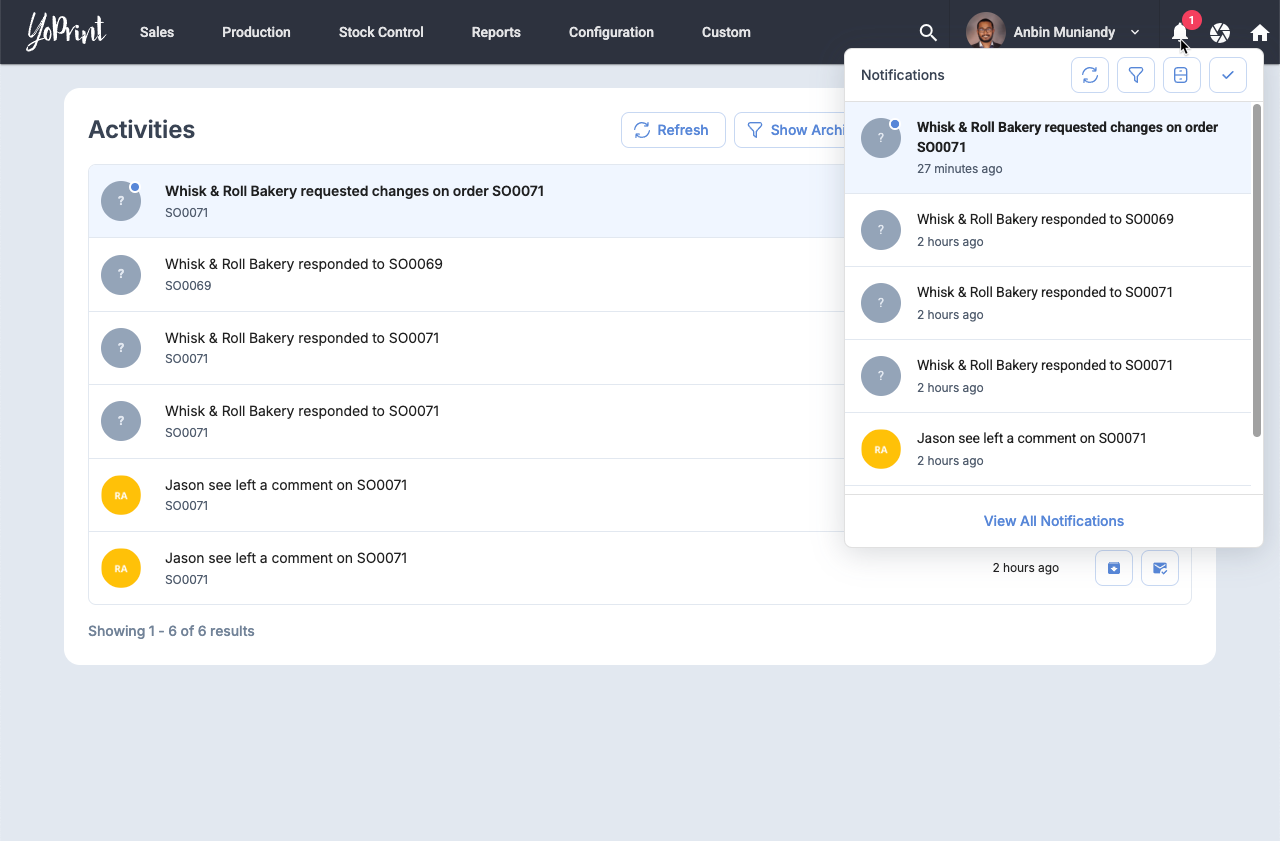Archive the last Jason see comment activity
Viewport: 1280px width, 841px height.
coord(1114,568)
